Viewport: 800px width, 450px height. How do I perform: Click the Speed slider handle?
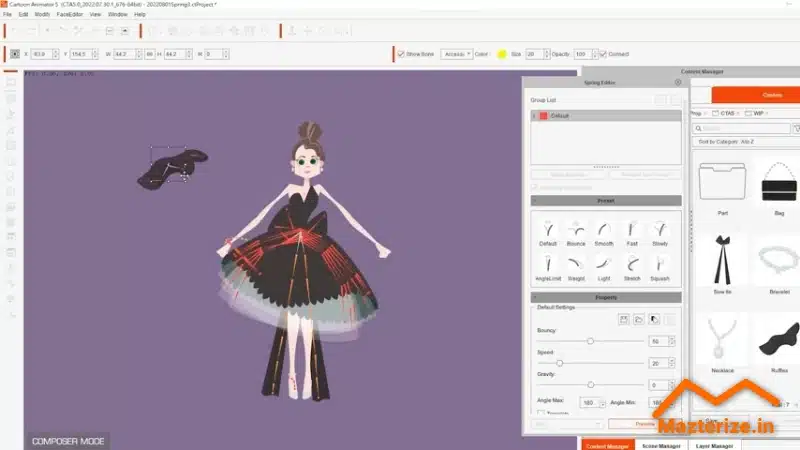560,363
